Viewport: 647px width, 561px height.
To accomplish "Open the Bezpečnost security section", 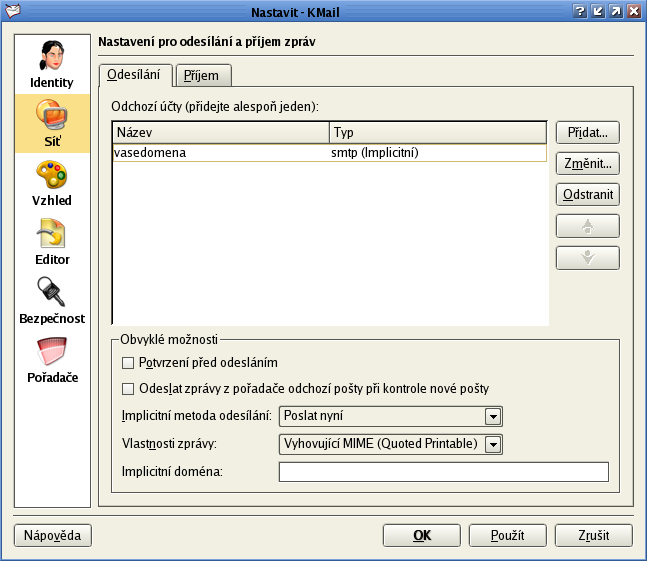I will [x=51, y=300].
